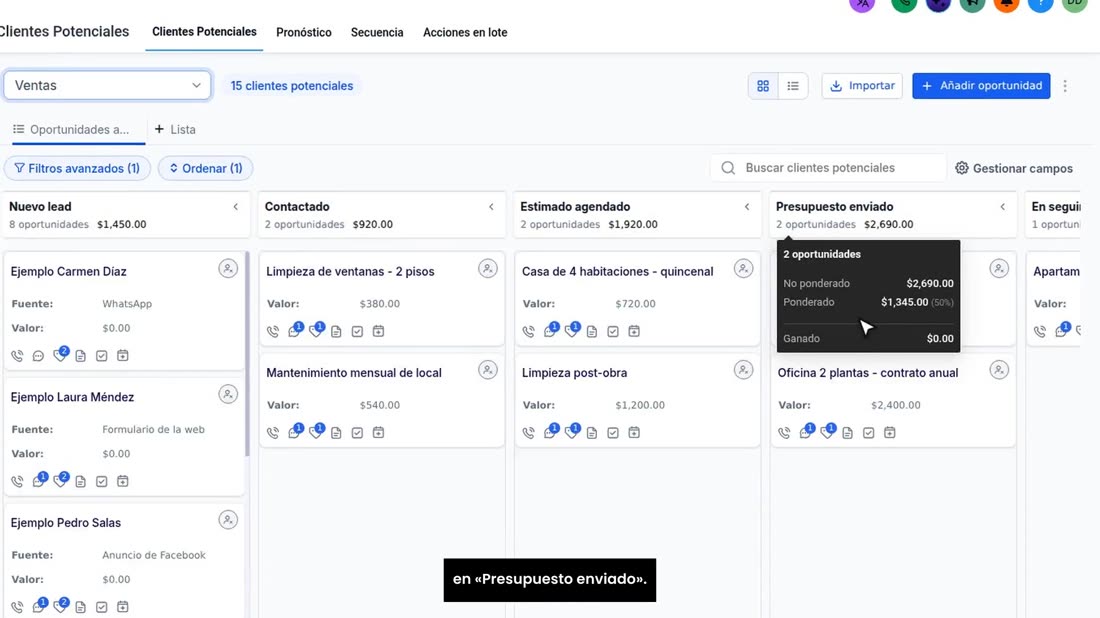Add a new Lista view

tap(175, 129)
